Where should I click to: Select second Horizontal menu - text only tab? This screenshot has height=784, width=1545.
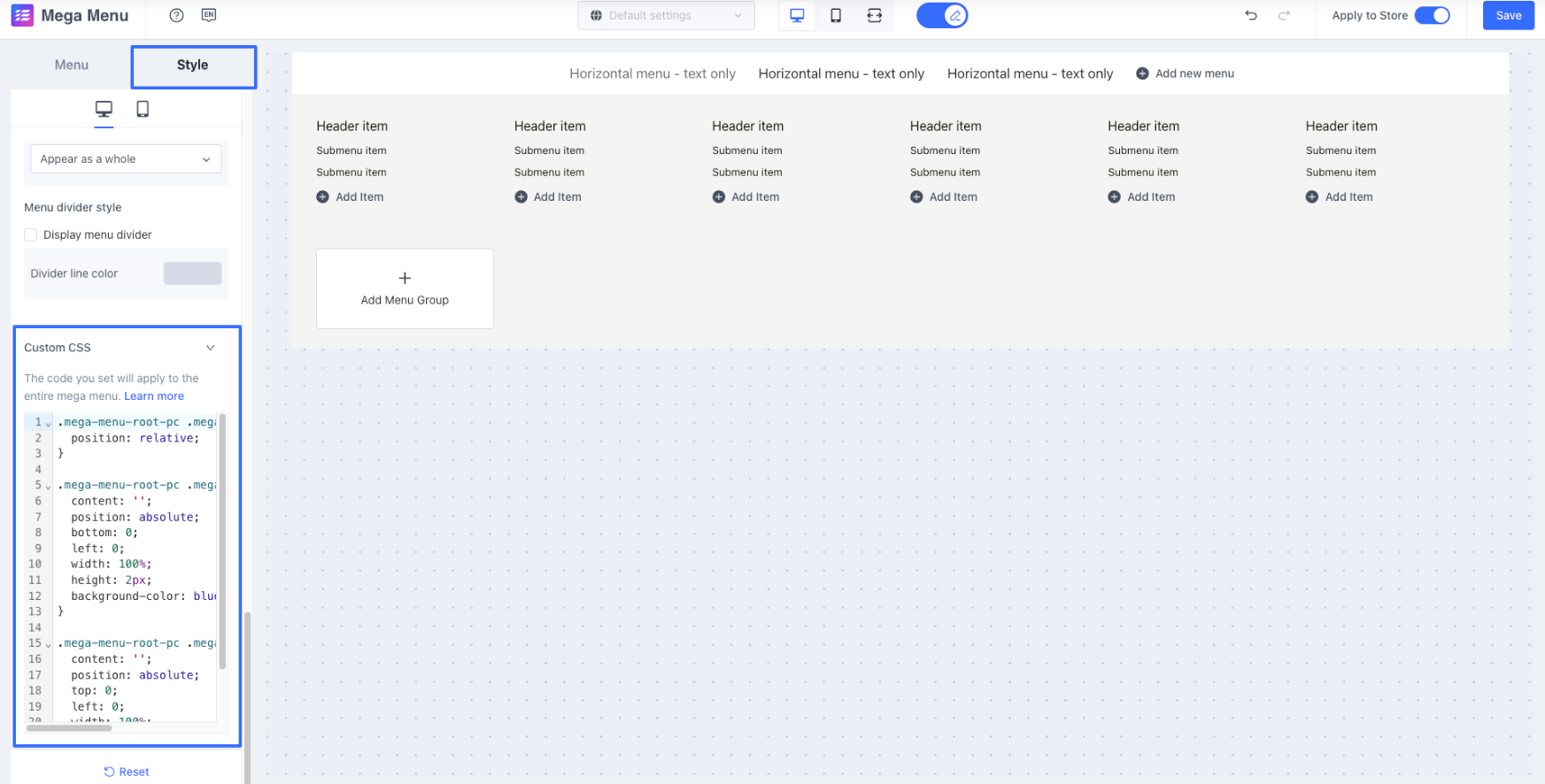click(841, 73)
